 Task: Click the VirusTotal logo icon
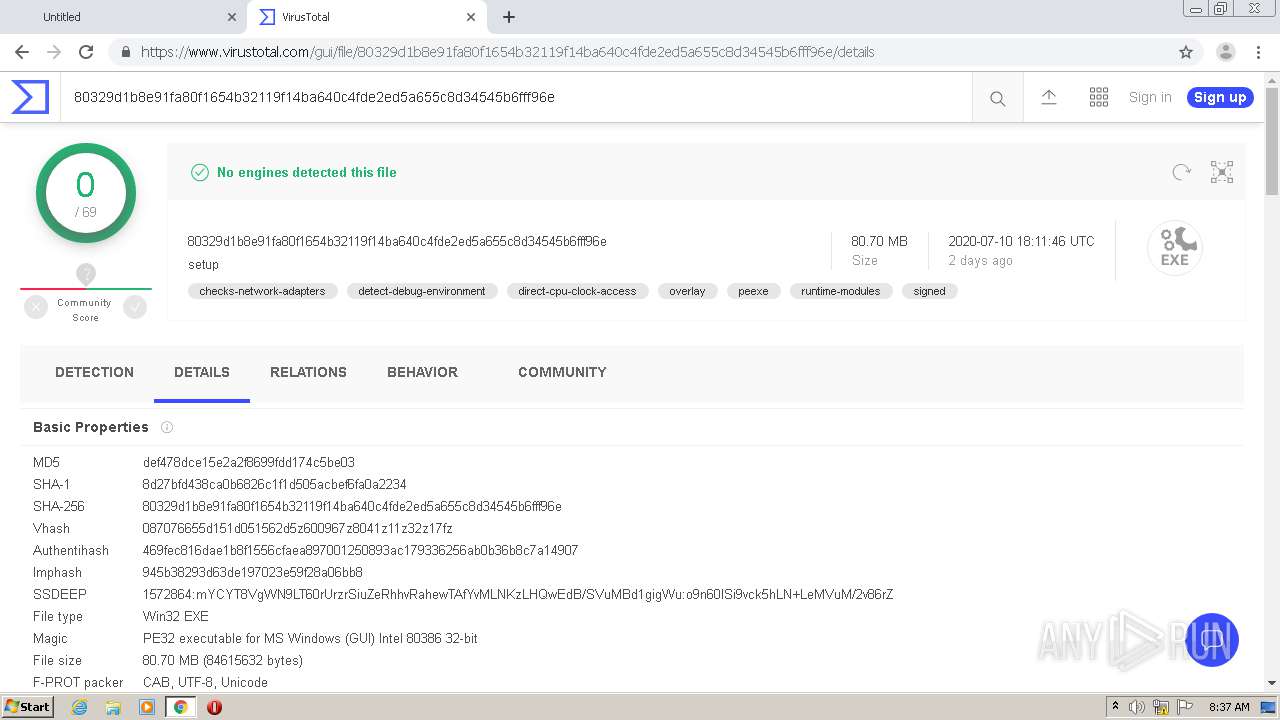coord(30,97)
